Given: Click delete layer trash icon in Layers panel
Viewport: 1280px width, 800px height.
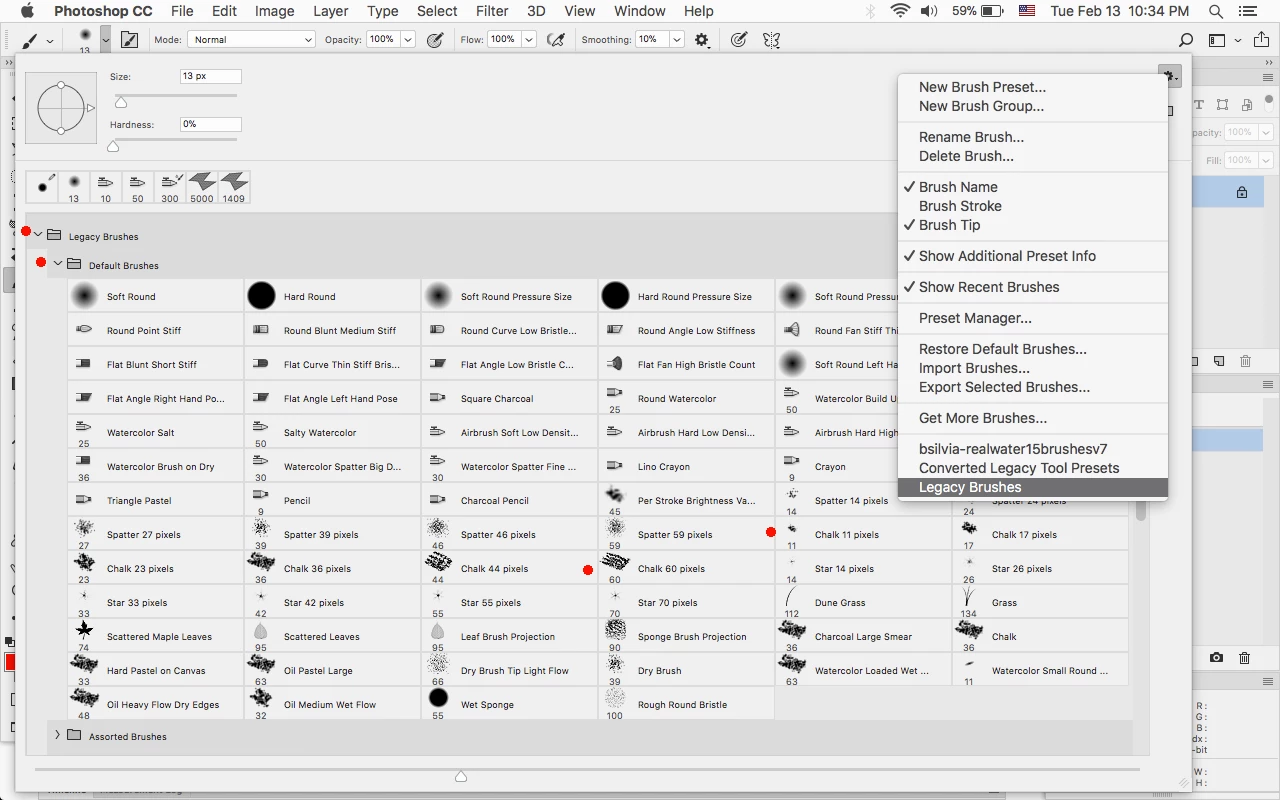Looking at the screenshot, I should pyautogui.click(x=1245, y=361).
